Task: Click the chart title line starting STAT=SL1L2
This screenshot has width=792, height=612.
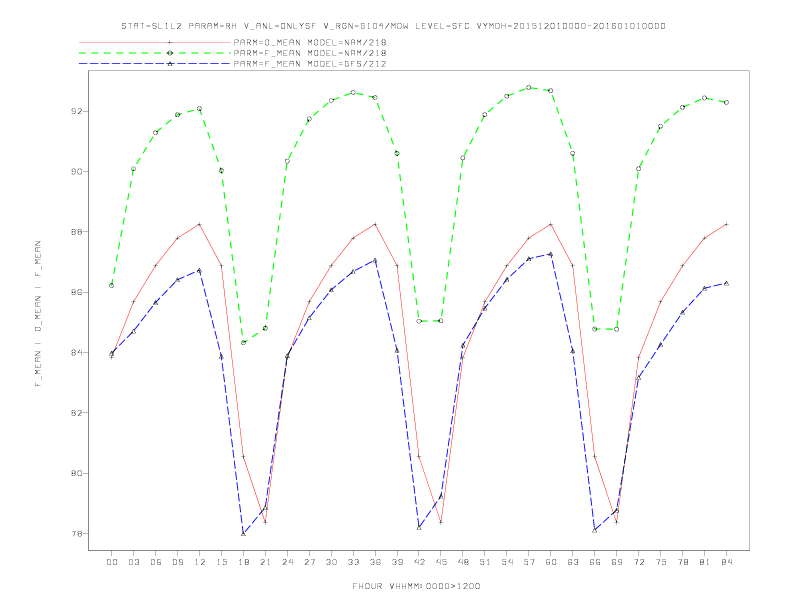Action: click(393, 26)
